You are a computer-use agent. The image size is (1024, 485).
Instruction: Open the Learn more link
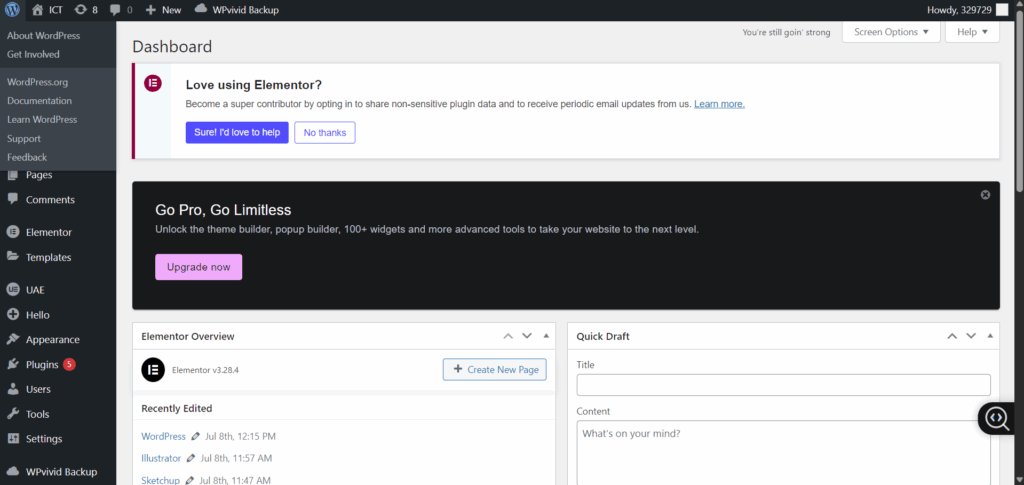719,104
